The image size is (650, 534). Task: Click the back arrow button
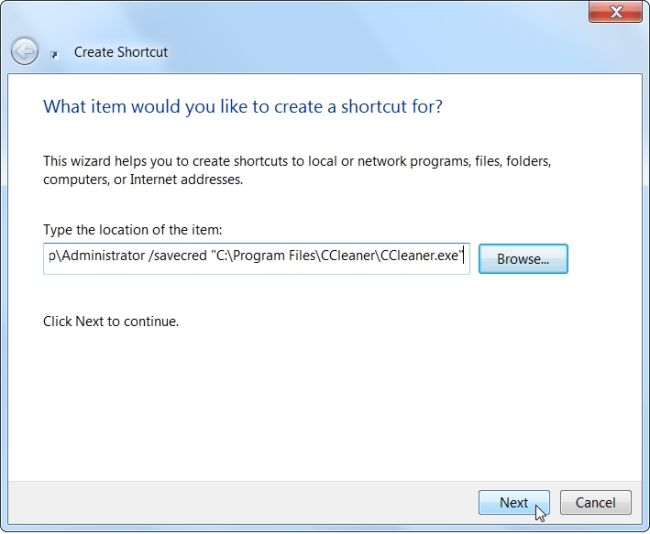pos(25,51)
